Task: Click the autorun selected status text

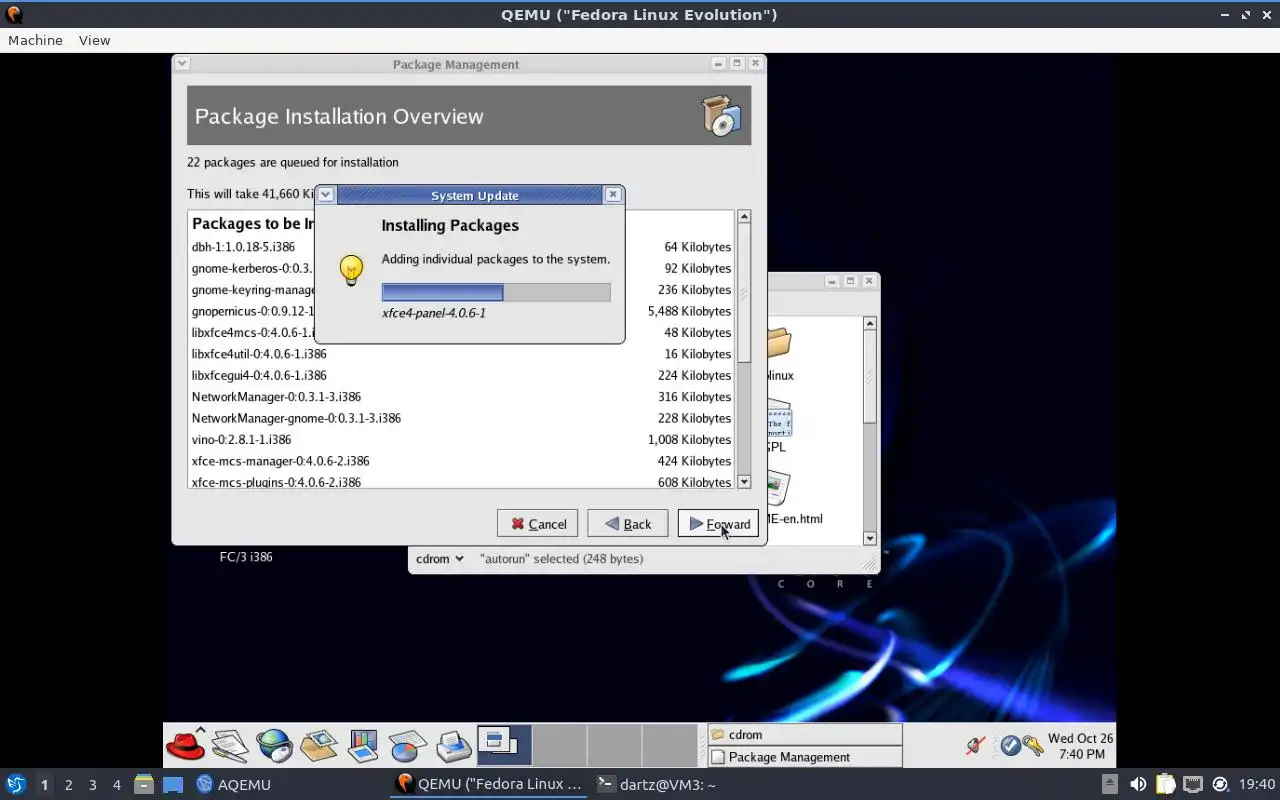Action: tap(561, 559)
